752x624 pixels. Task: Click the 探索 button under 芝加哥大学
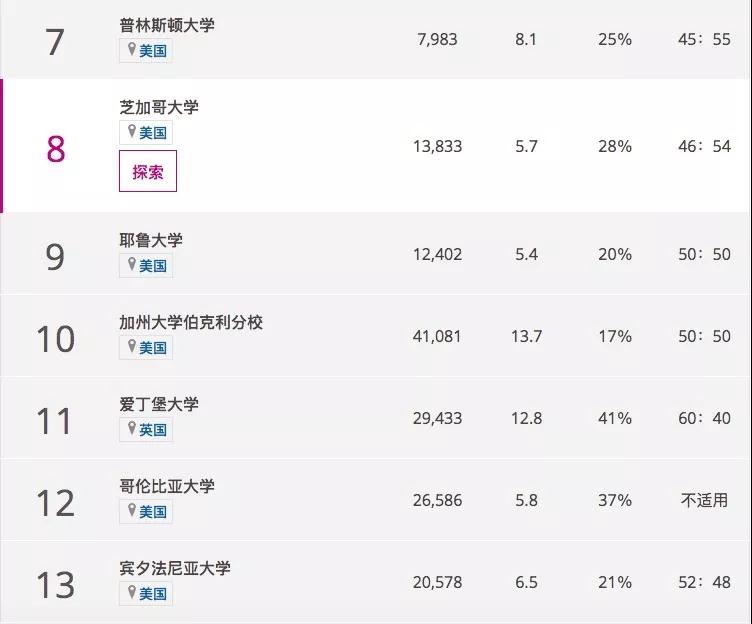click(x=148, y=171)
